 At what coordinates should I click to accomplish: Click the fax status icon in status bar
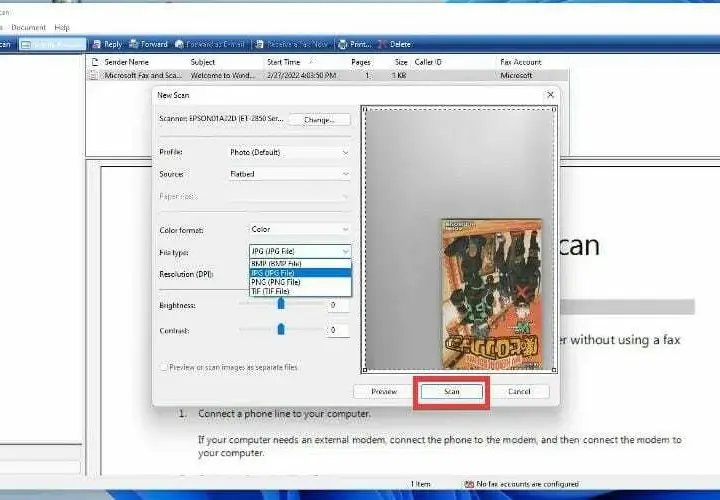469,484
